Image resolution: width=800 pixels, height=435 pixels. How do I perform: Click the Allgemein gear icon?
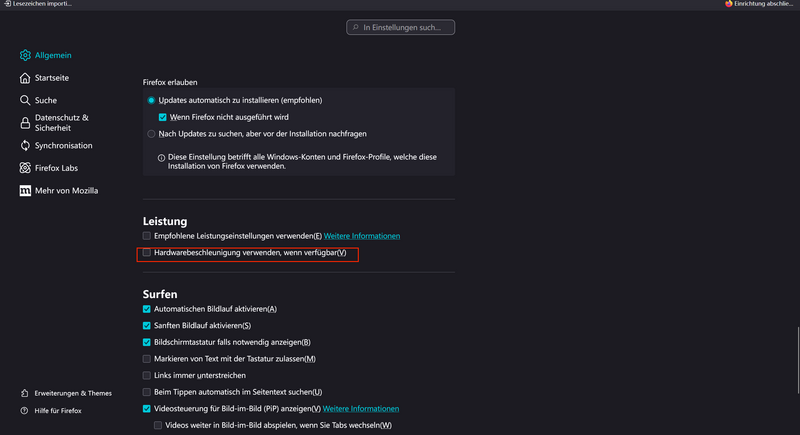25,55
